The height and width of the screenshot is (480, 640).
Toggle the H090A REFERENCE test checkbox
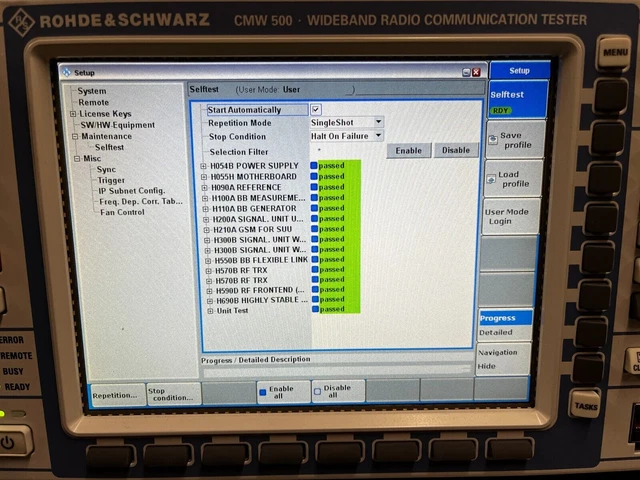[314, 187]
